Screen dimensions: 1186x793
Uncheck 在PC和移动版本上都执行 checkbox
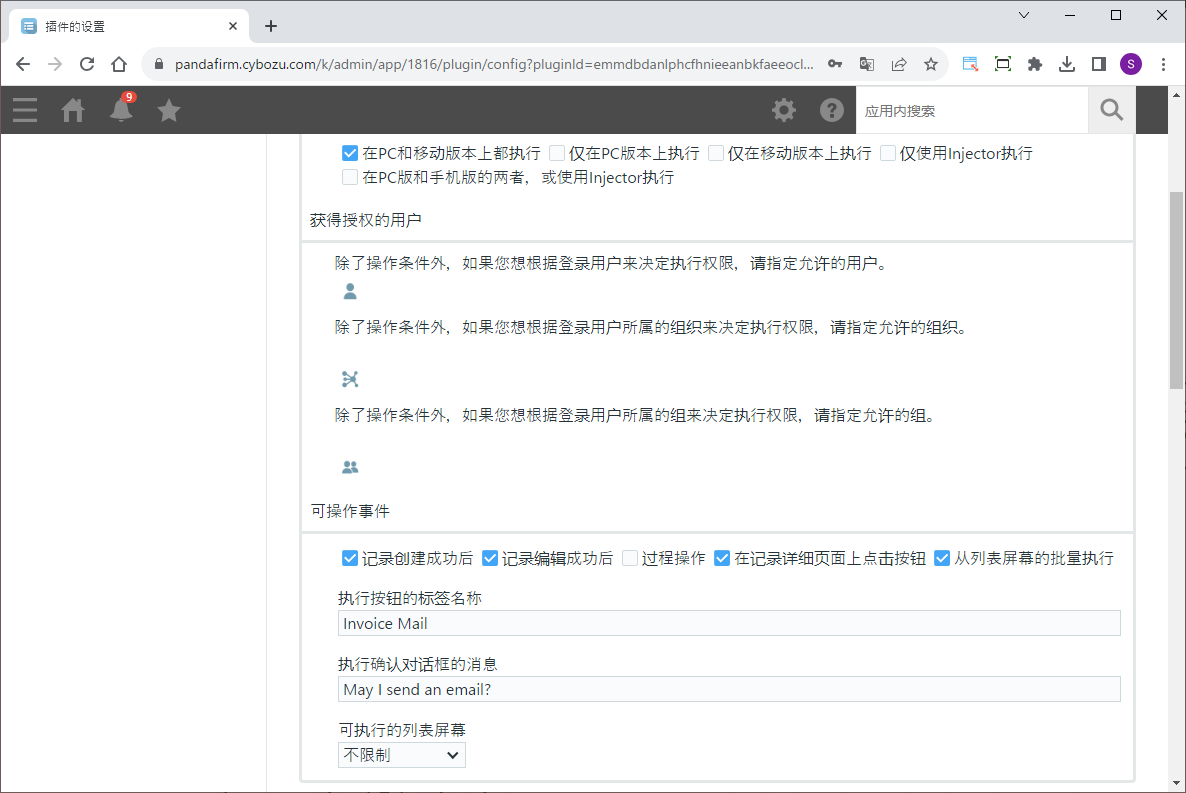[350, 153]
